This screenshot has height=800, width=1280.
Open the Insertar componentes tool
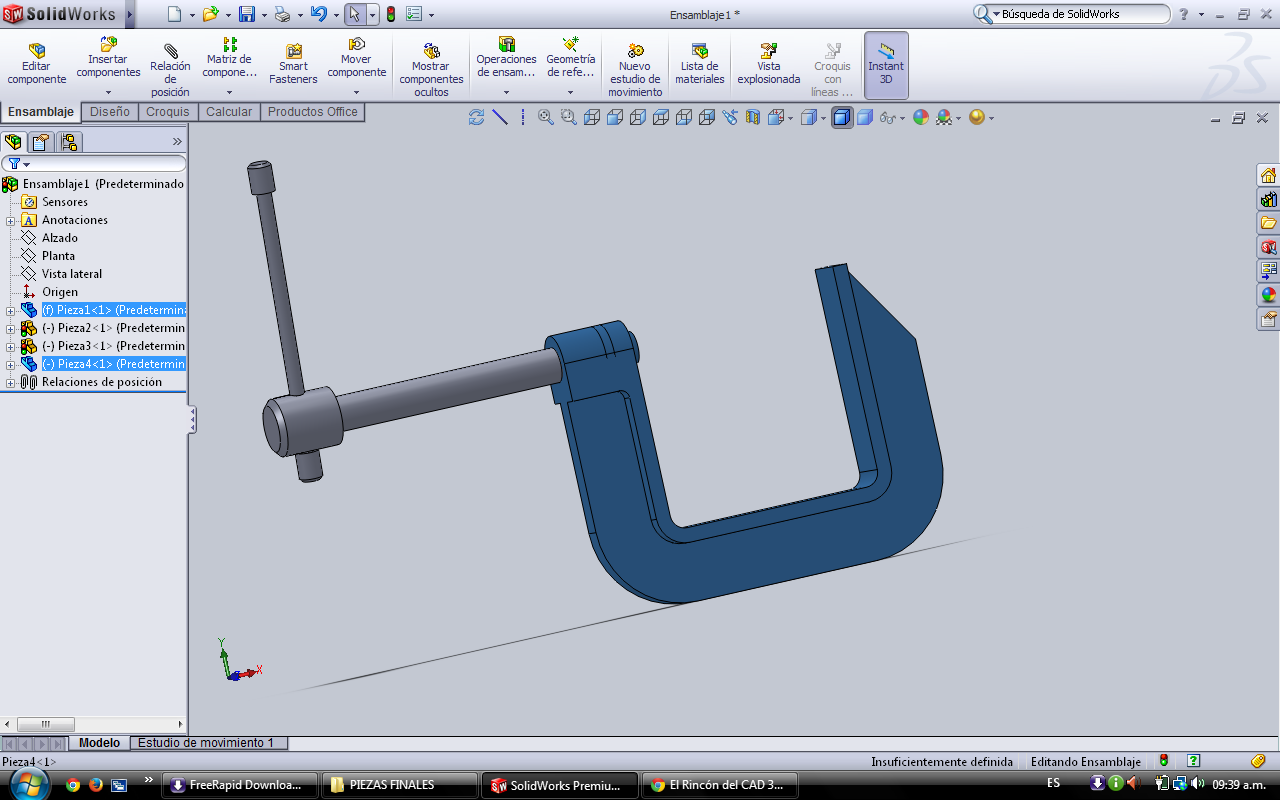[108, 59]
